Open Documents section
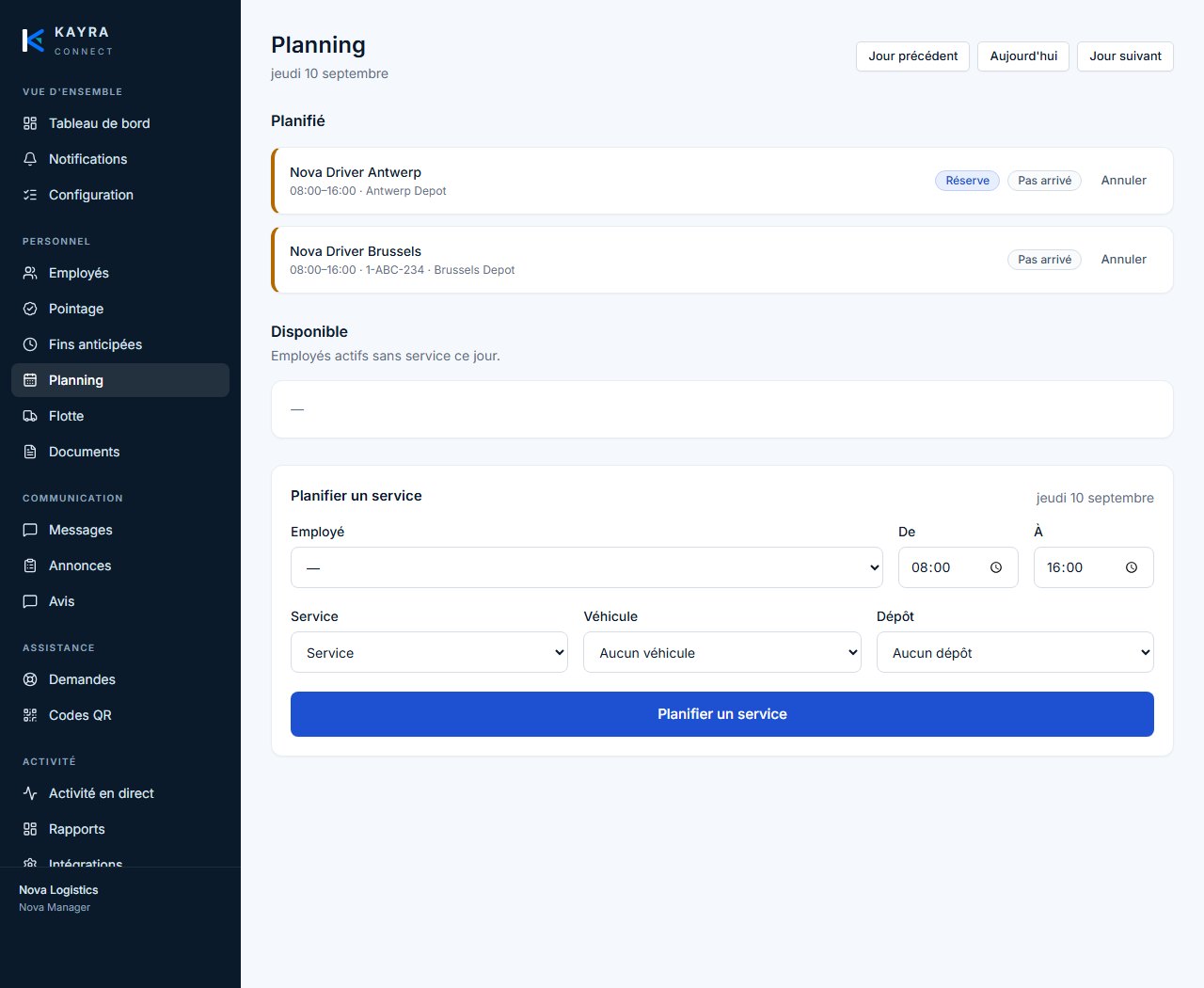1204x988 pixels. 120,452
